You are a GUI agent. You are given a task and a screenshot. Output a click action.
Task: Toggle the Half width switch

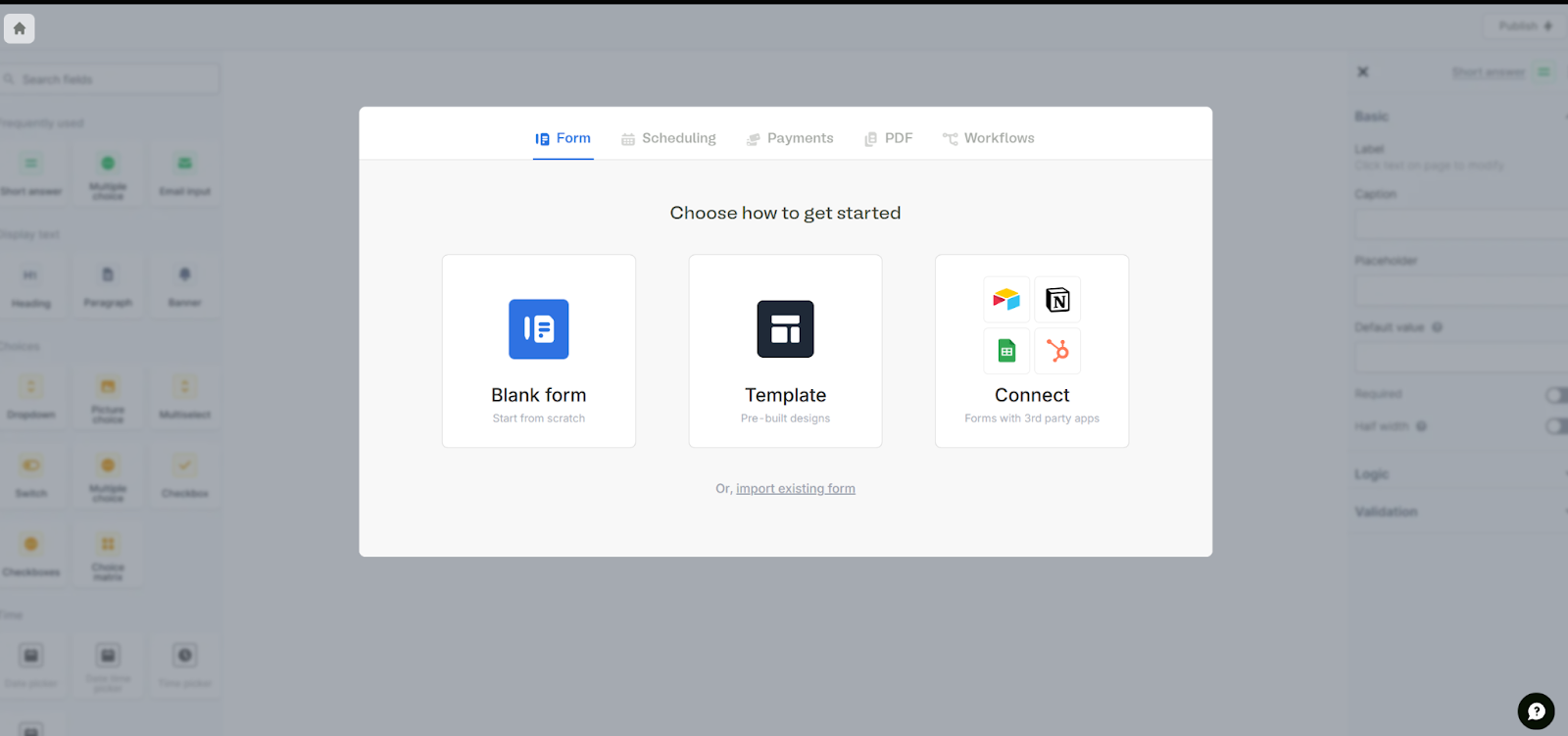pos(1555,426)
